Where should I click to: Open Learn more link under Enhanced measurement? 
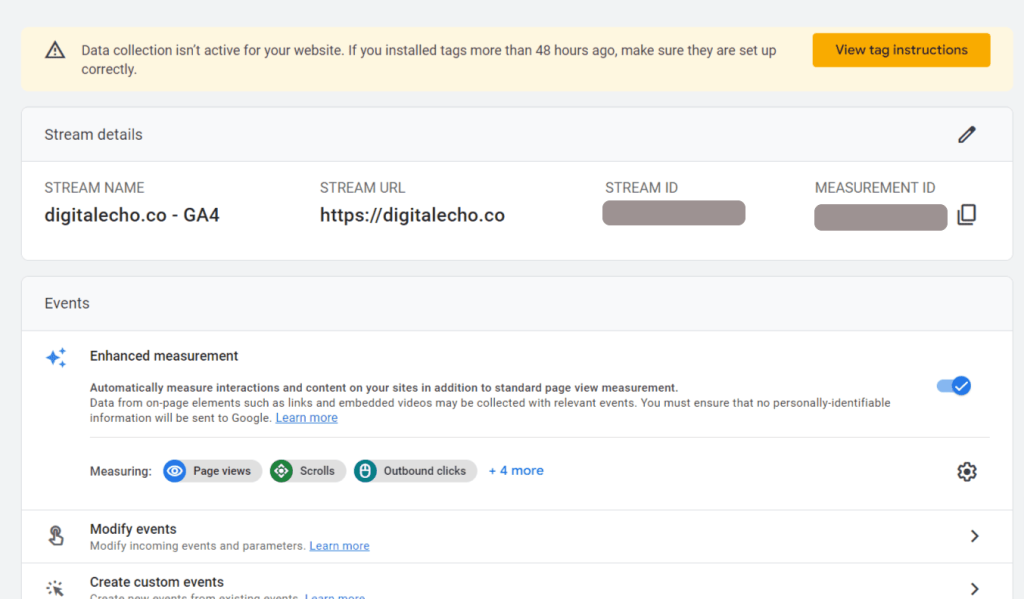coord(306,418)
